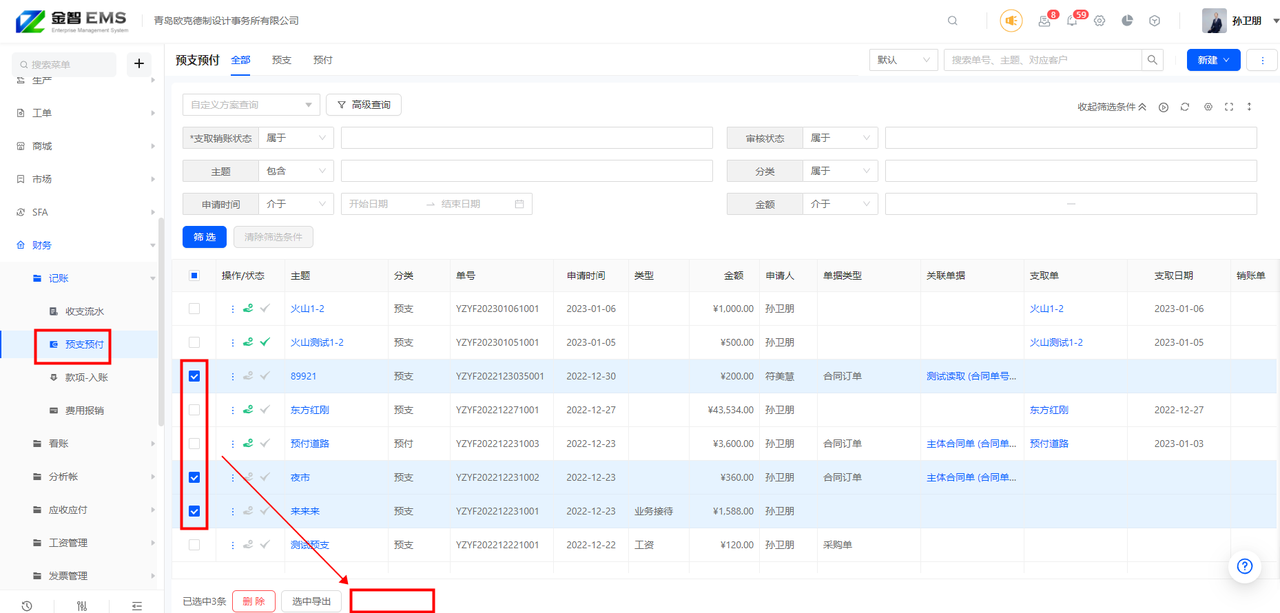The height and width of the screenshot is (613, 1280).
Task: Check the checkbox for the 预付道路 row
Action: pos(194,443)
